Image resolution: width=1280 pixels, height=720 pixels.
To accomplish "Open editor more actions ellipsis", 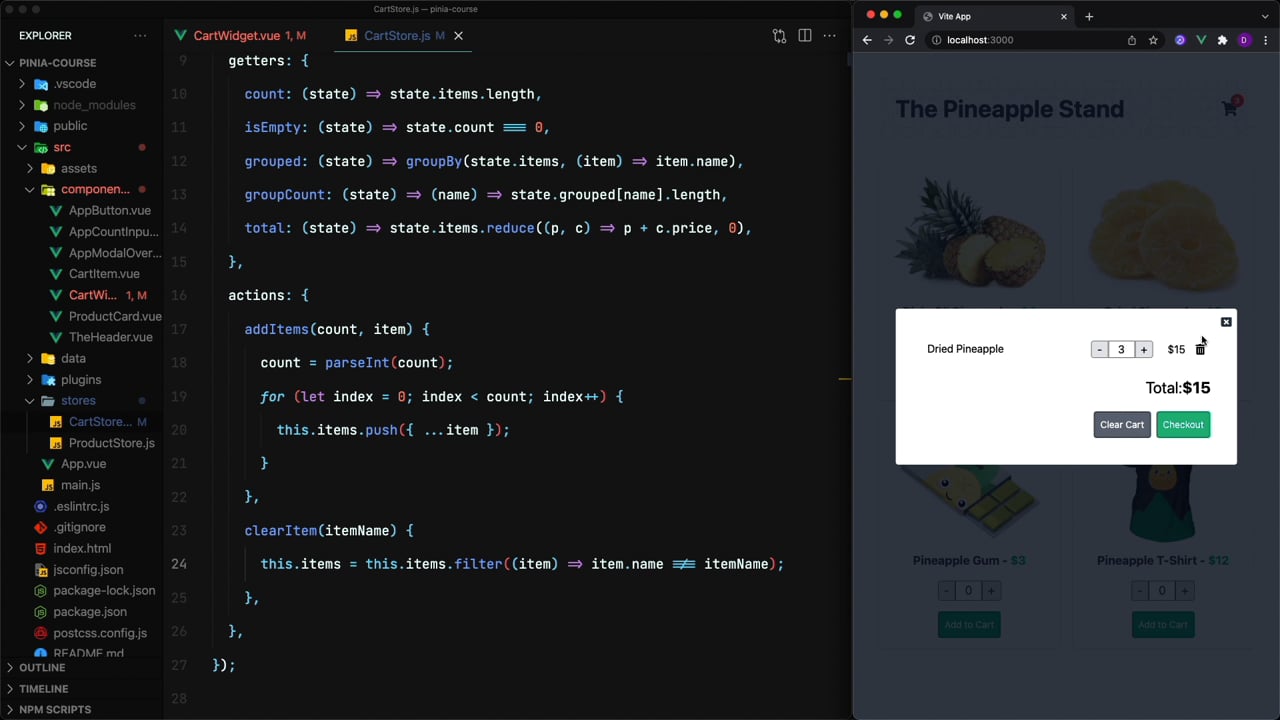I will (829, 36).
